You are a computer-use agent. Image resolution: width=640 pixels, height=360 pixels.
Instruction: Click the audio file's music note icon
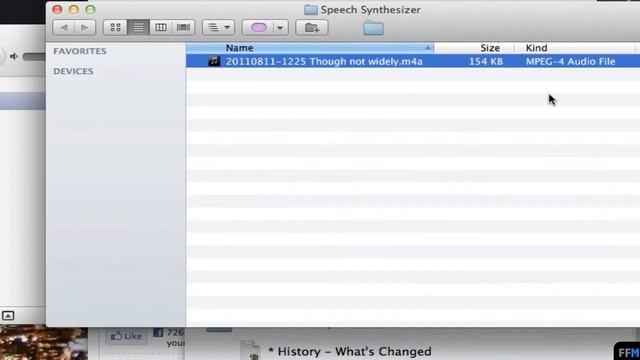tap(214, 61)
